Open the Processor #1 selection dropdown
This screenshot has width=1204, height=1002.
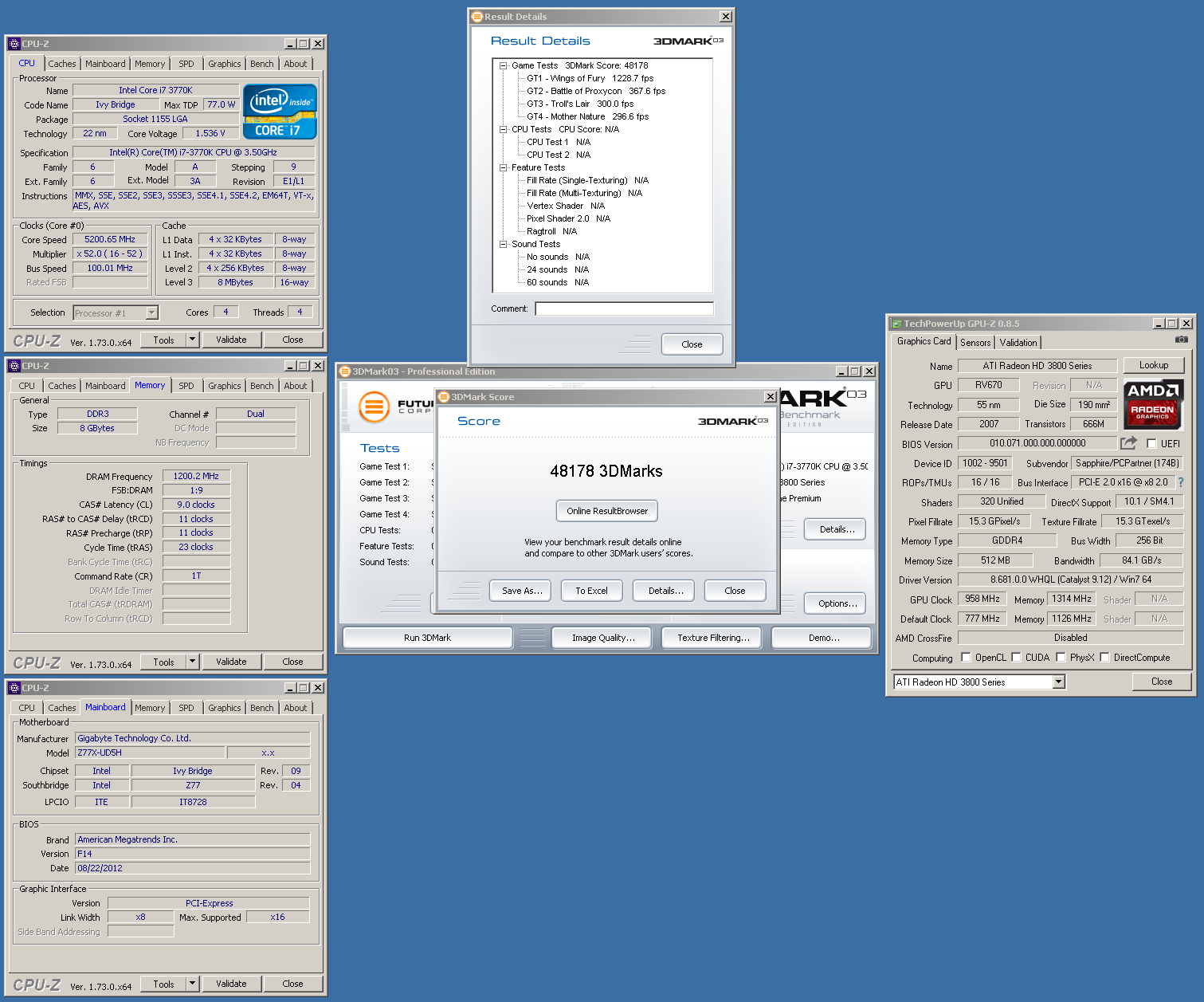[151, 313]
